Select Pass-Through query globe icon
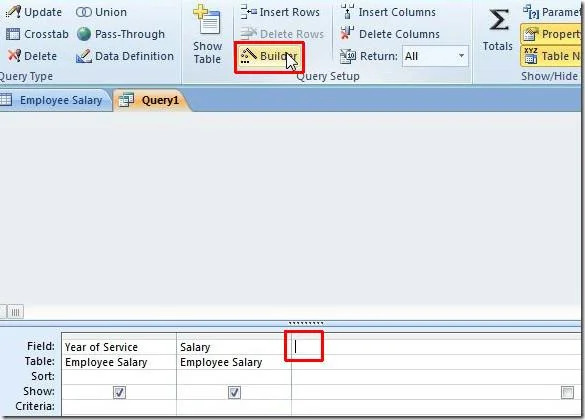 click(84, 34)
